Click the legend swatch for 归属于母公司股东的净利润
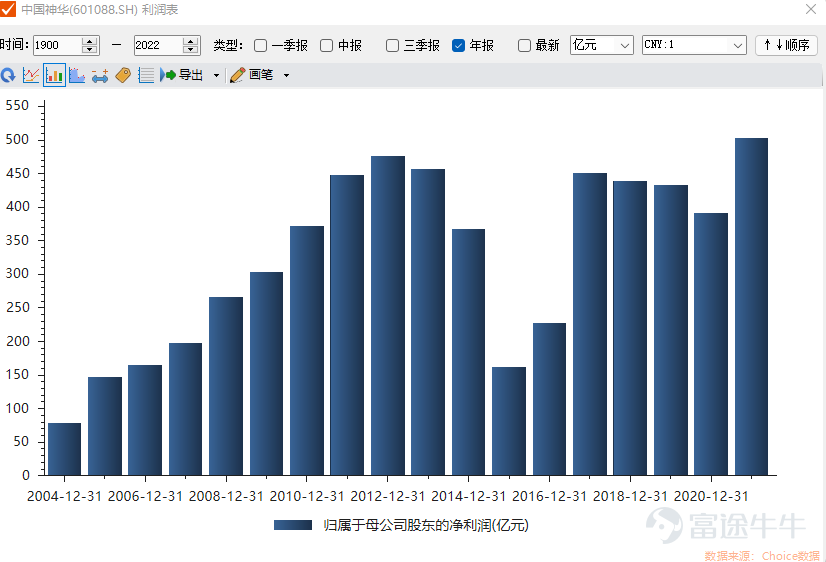 [293, 525]
